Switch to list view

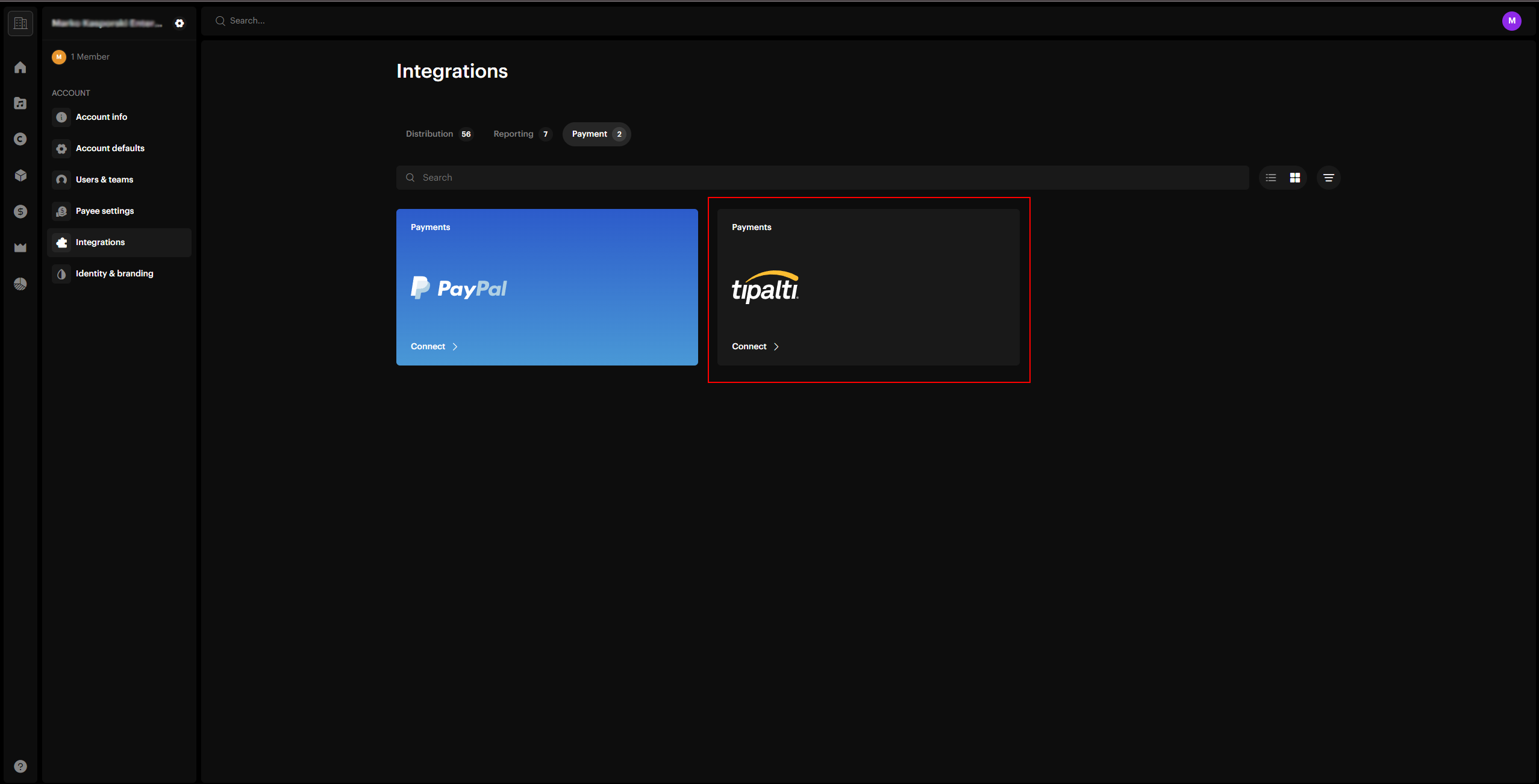pyautogui.click(x=1271, y=178)
